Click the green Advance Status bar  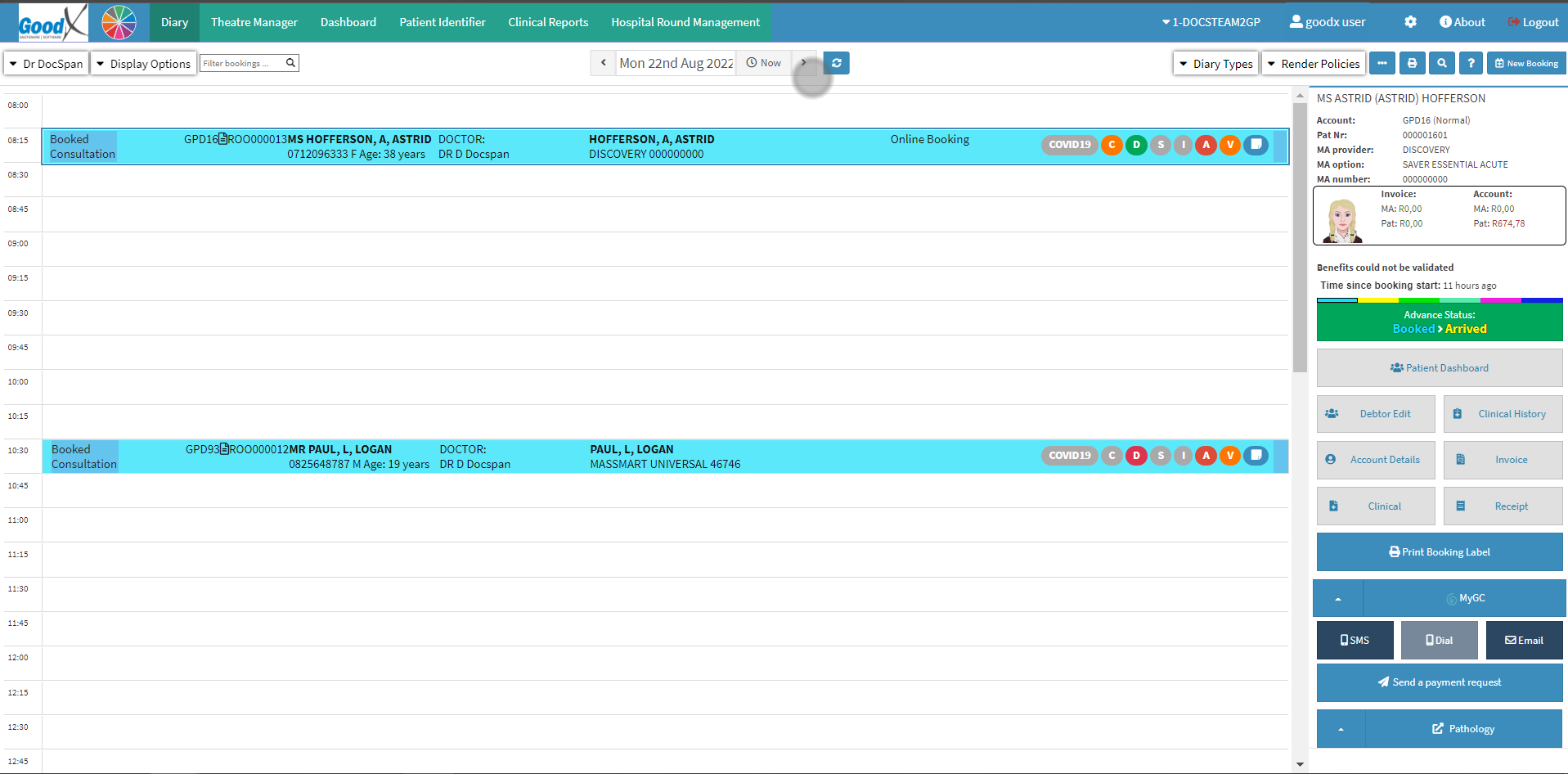tap(1439, 322)
